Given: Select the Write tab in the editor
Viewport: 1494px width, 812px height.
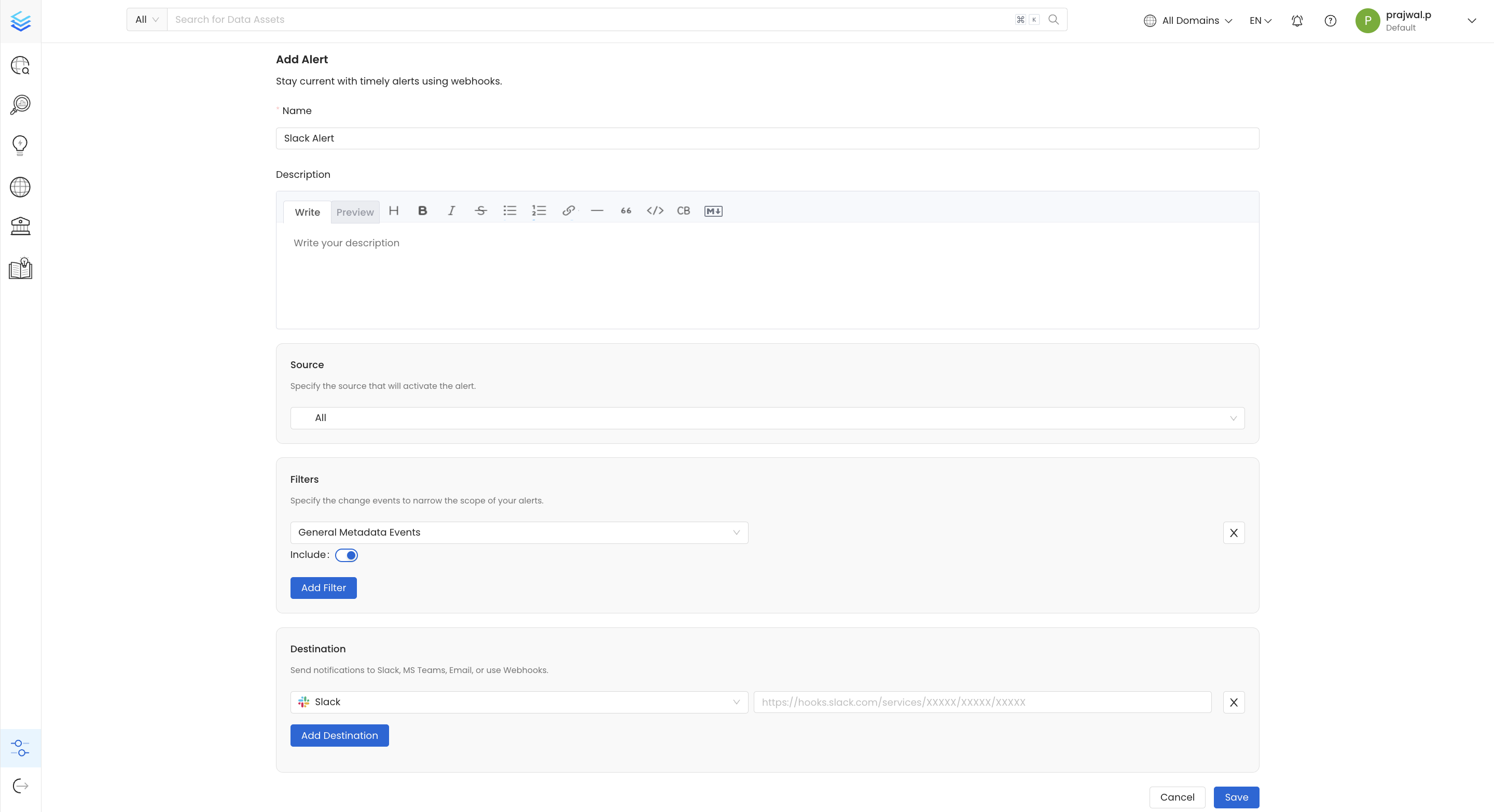Looking at the screenshot, I should click(x=307, y=212).
